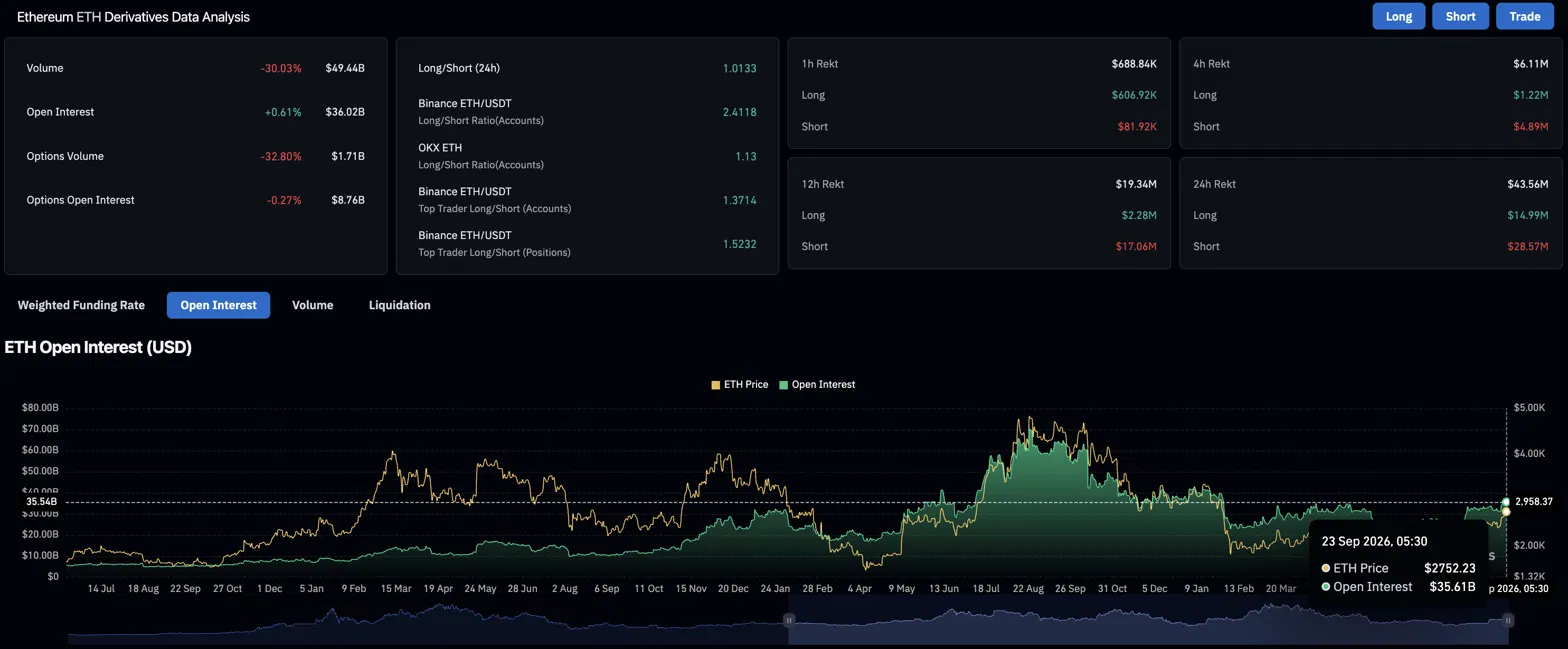The width and height of the screenshot is (1568, 649).
Task: Grab the left range slider handle
Action: tap(788, 620)
